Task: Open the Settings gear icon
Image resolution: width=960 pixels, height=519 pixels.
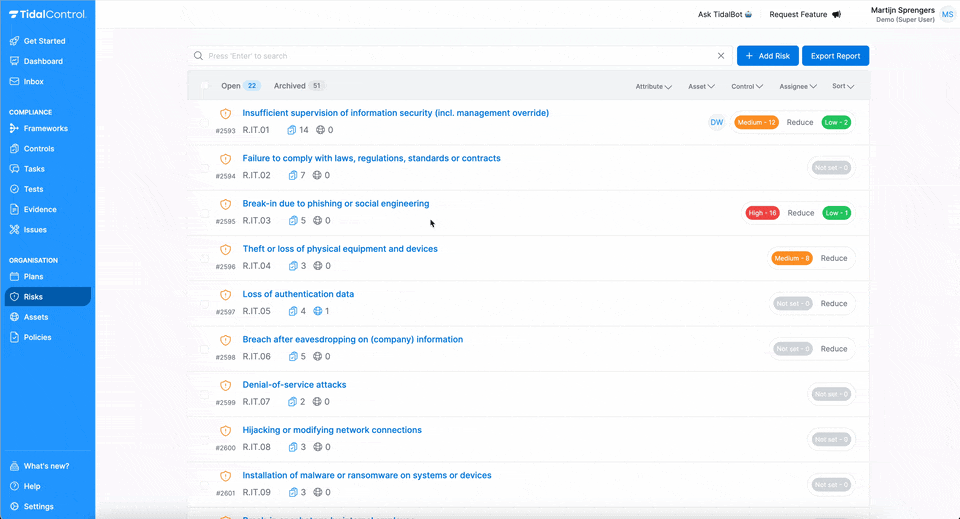Action: 14,506
